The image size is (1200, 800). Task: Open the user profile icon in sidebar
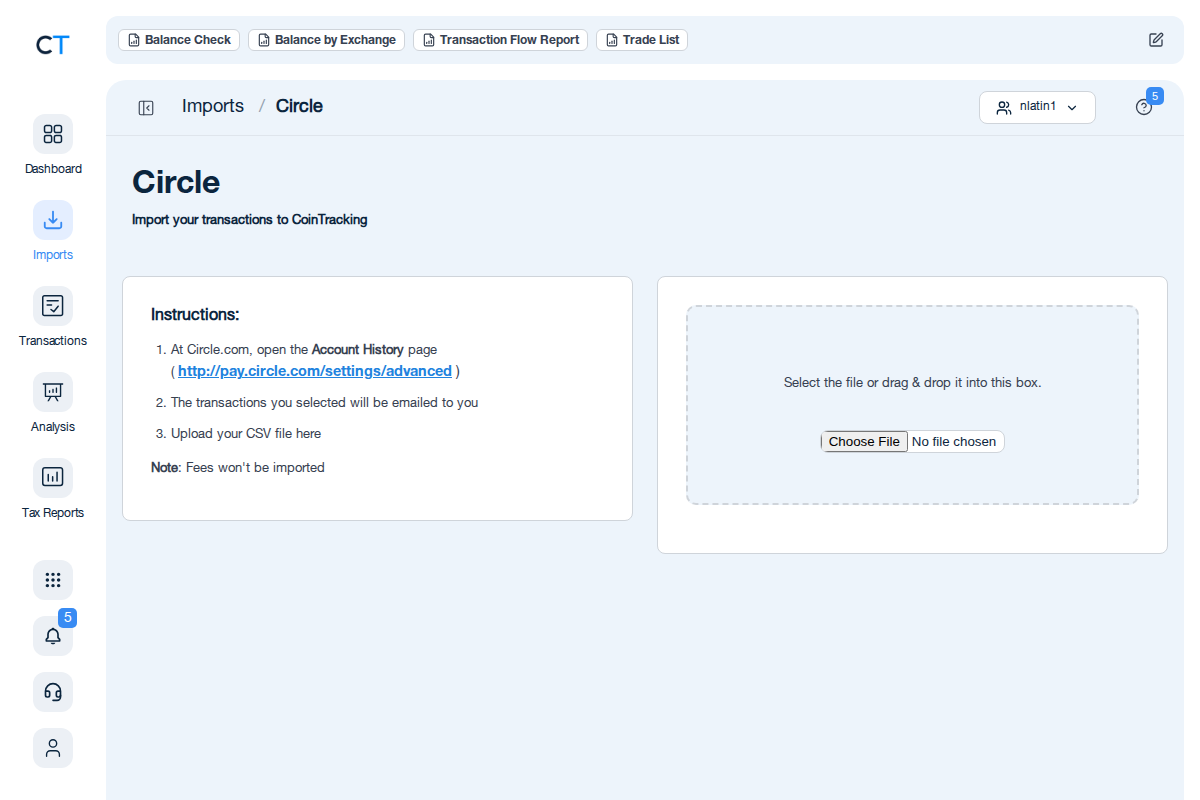tap(53, 748)
